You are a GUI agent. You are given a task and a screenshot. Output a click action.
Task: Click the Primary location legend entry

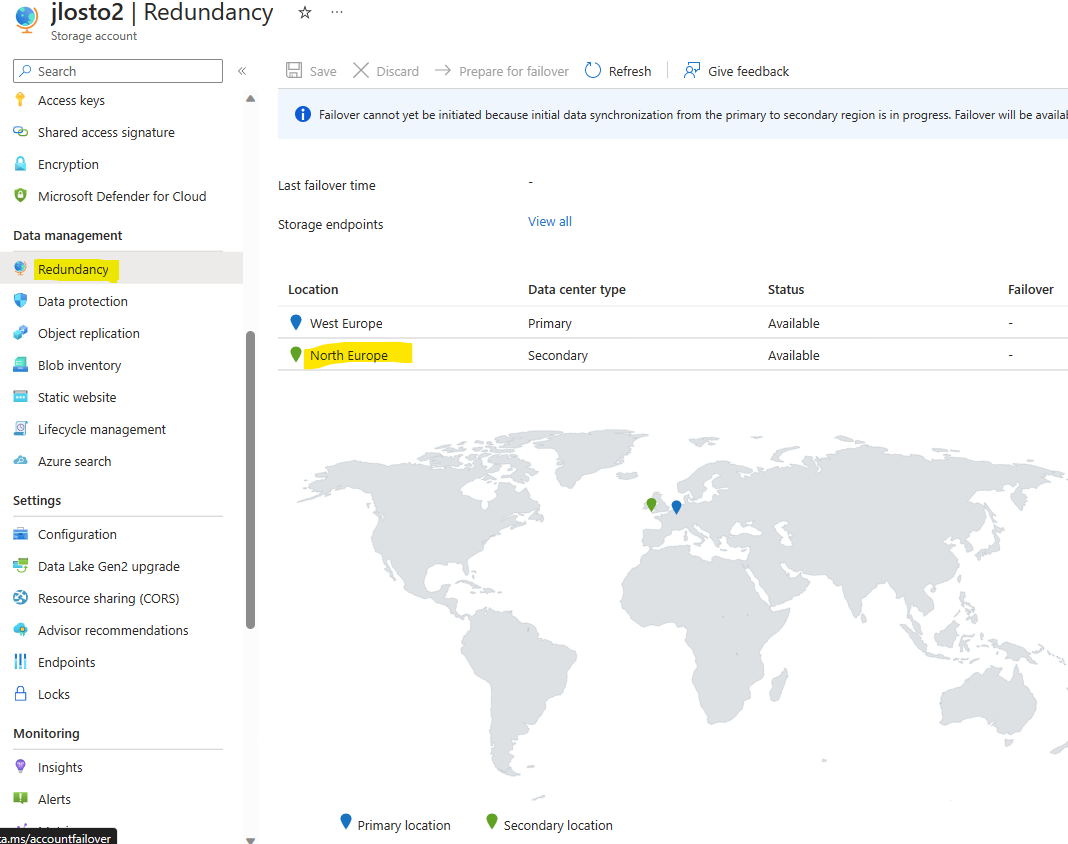[x=395, y=824]
